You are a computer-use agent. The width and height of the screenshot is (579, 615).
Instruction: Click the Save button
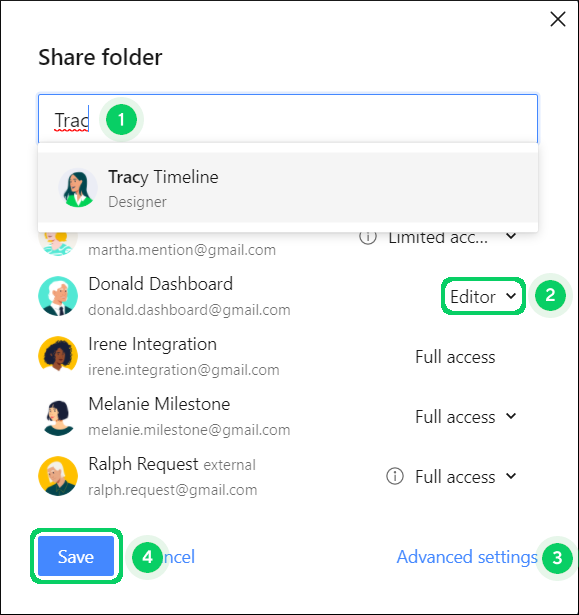[76, 556]
